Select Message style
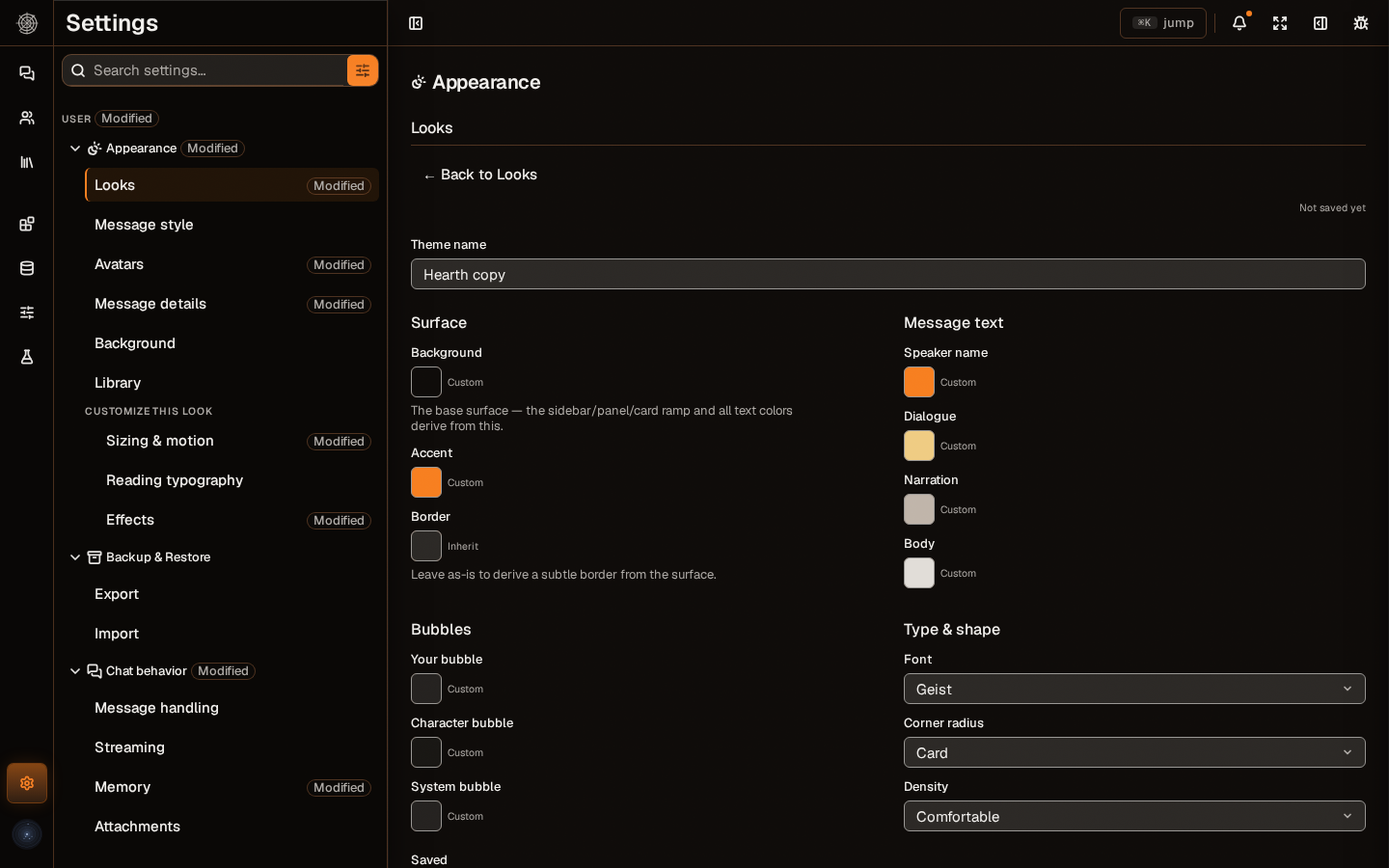The image size is (1389, 868). click(231, 225)
